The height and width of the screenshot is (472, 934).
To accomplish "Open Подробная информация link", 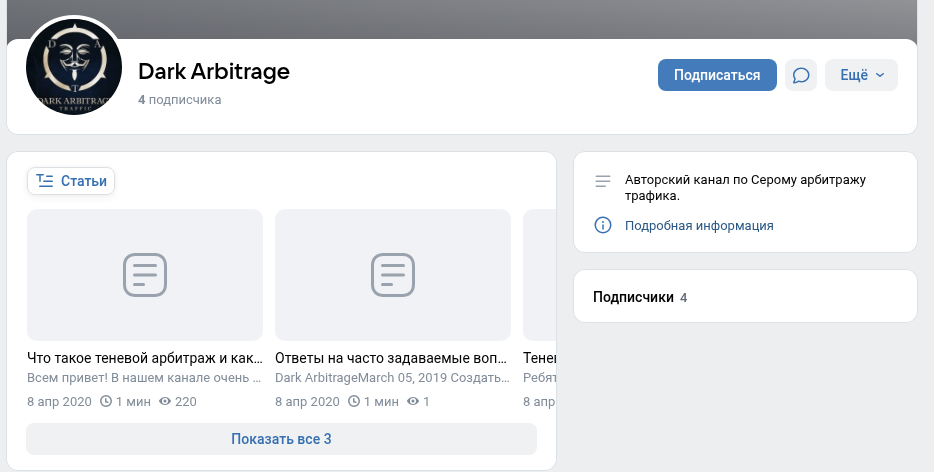I will click(x=698, y=225).
